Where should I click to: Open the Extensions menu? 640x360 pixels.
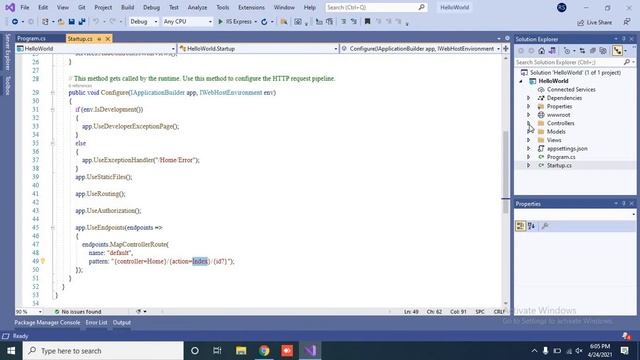pyautogui.click(x=251, y=7)
